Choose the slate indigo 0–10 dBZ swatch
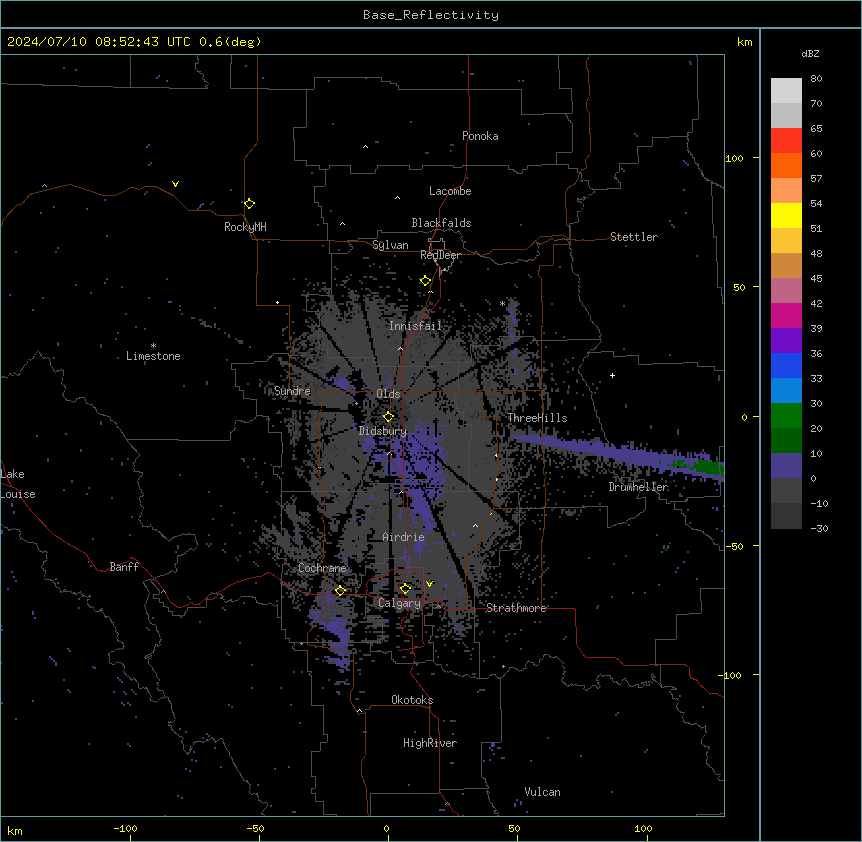 pyautogui.click(x=786, y=466)
